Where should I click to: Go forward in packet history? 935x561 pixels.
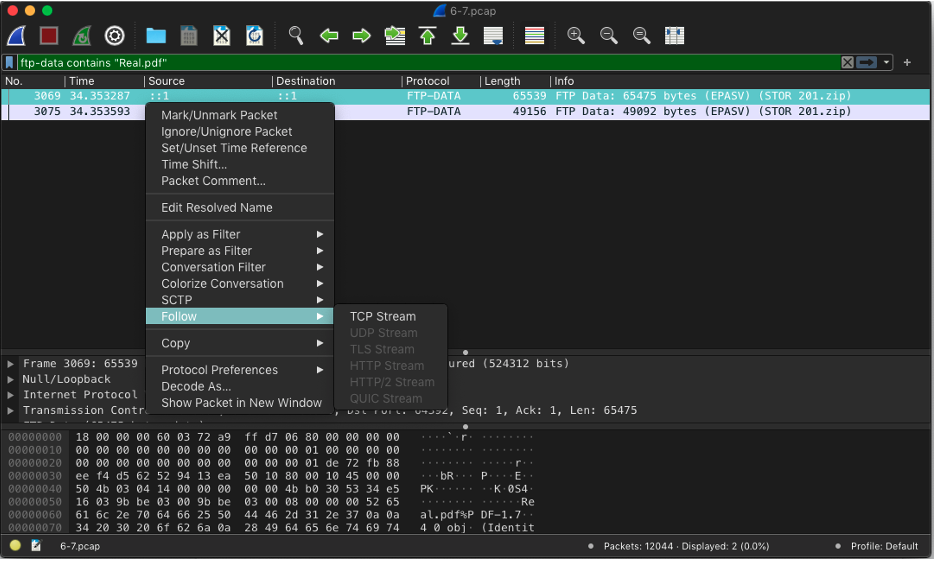361,36
